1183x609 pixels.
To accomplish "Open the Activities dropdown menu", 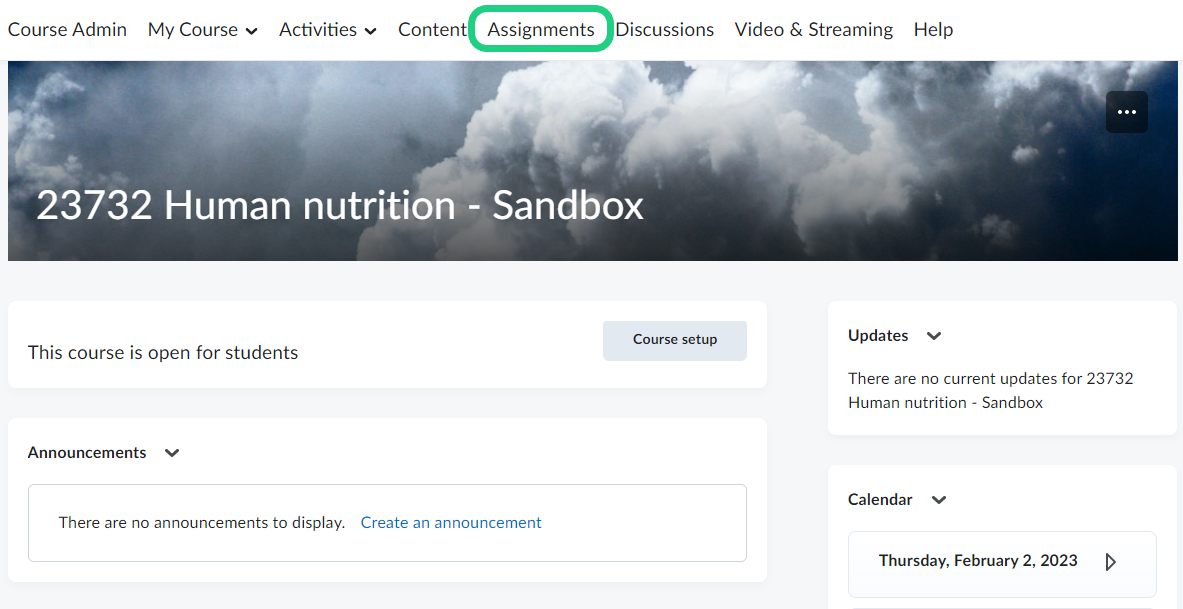I will coord(327,30).
